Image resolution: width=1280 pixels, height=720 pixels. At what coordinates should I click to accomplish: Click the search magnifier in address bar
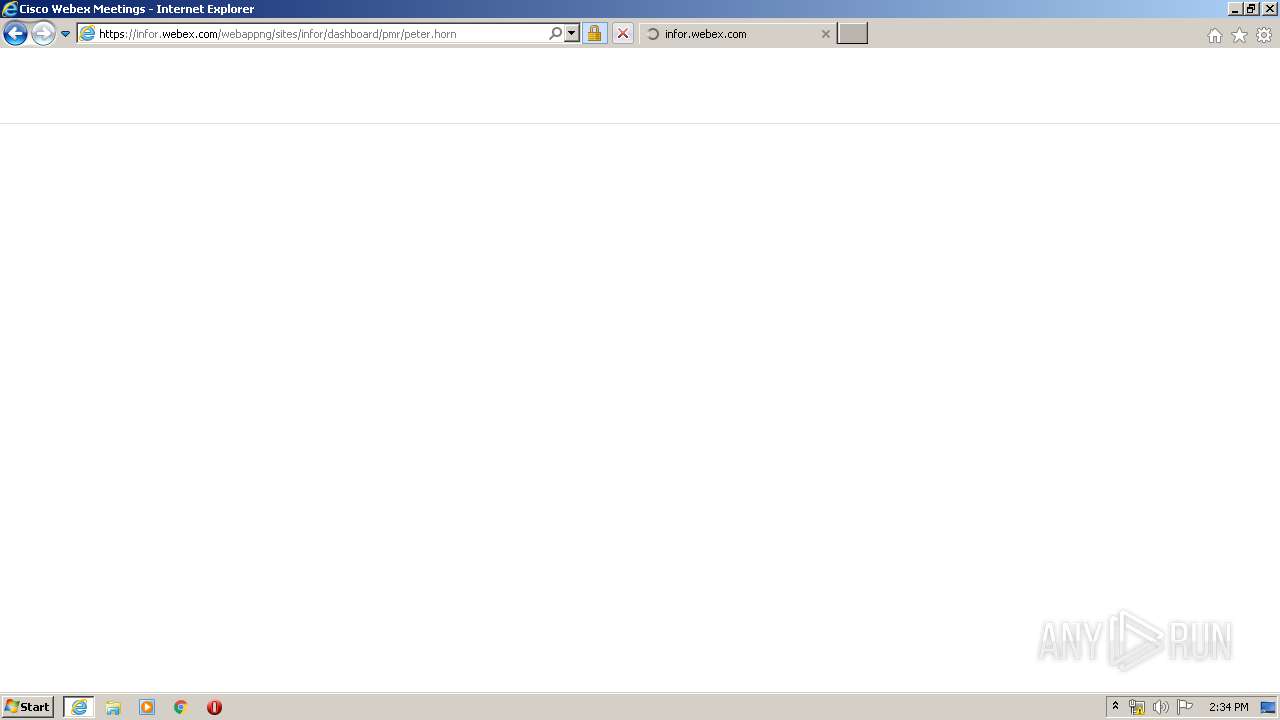coord(556,33)
